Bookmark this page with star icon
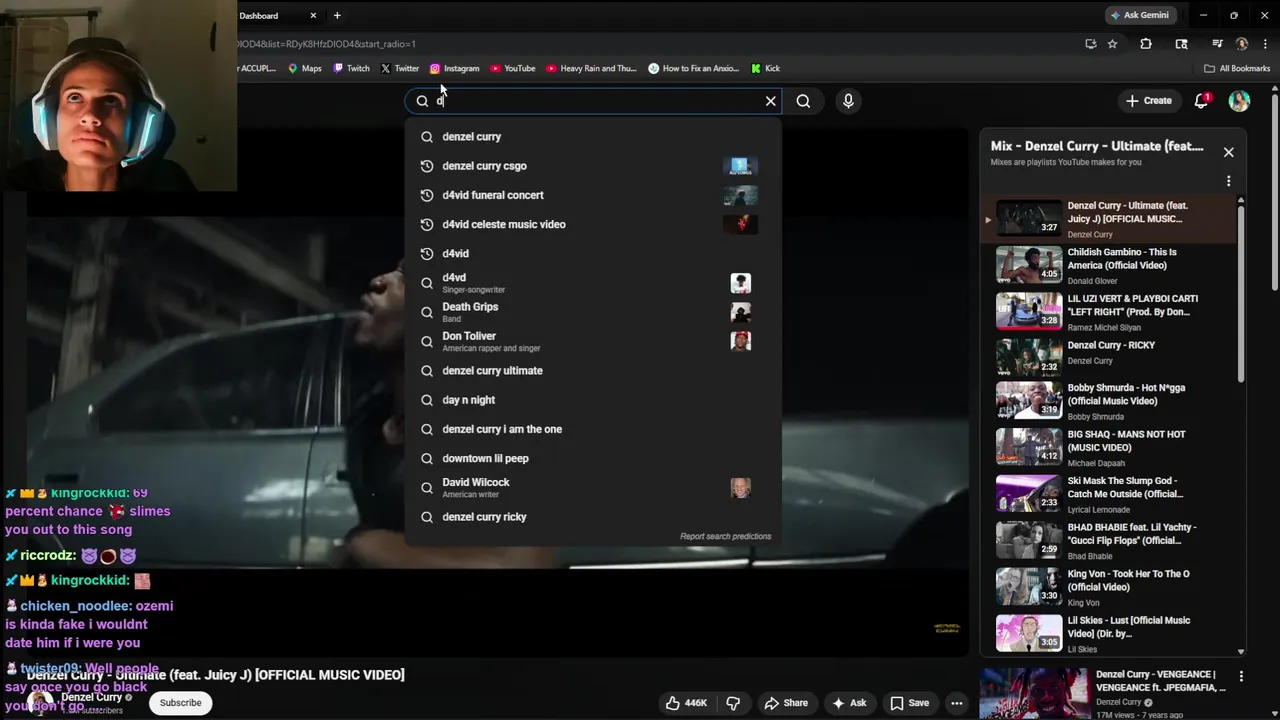The height and width of the screenshot is (720, 1280). [x=1112, y=44]
